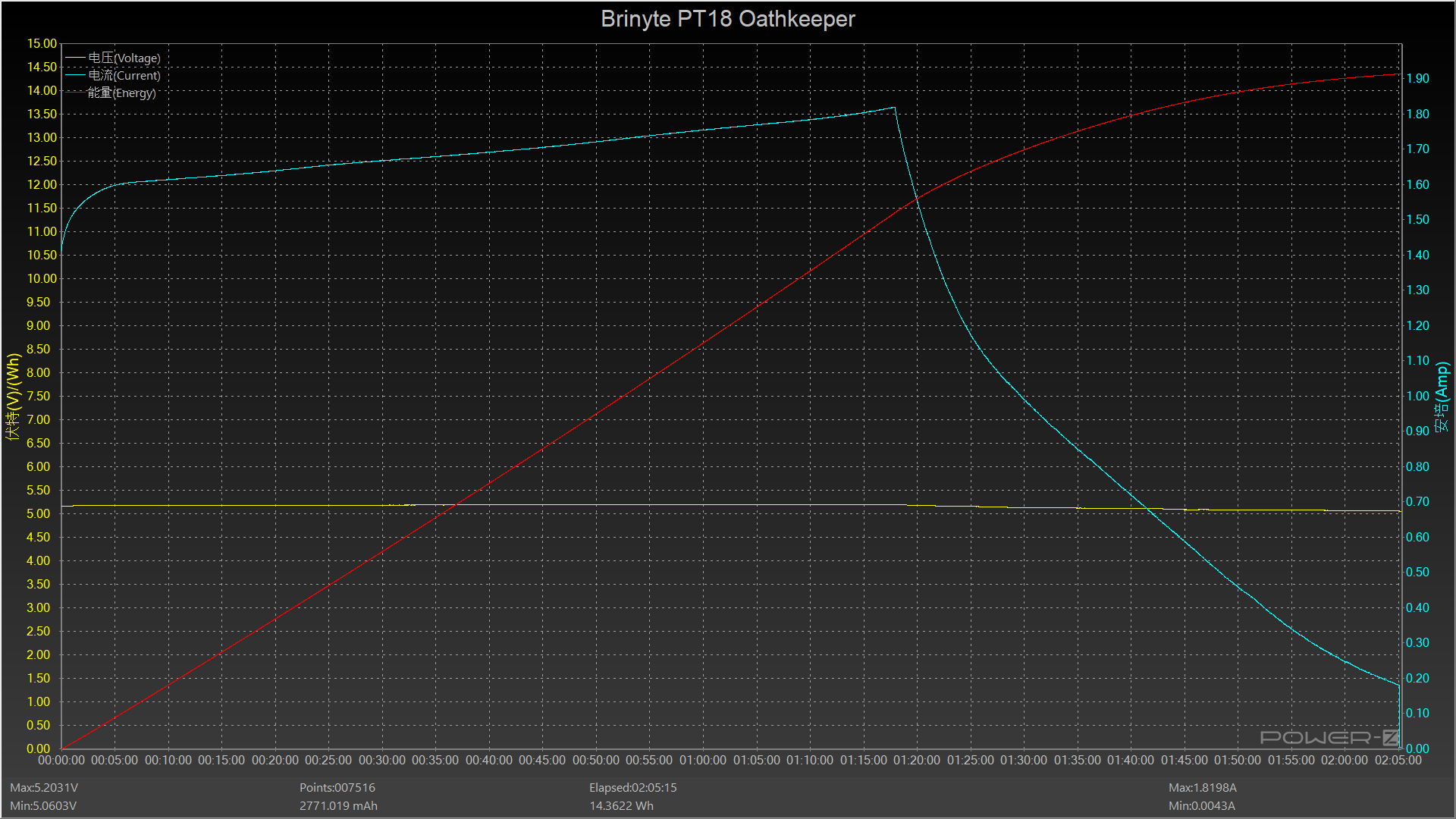1456x819 pixels.
Task: Toggle the Energy legend entry
Action: click(x=121, y=93)
